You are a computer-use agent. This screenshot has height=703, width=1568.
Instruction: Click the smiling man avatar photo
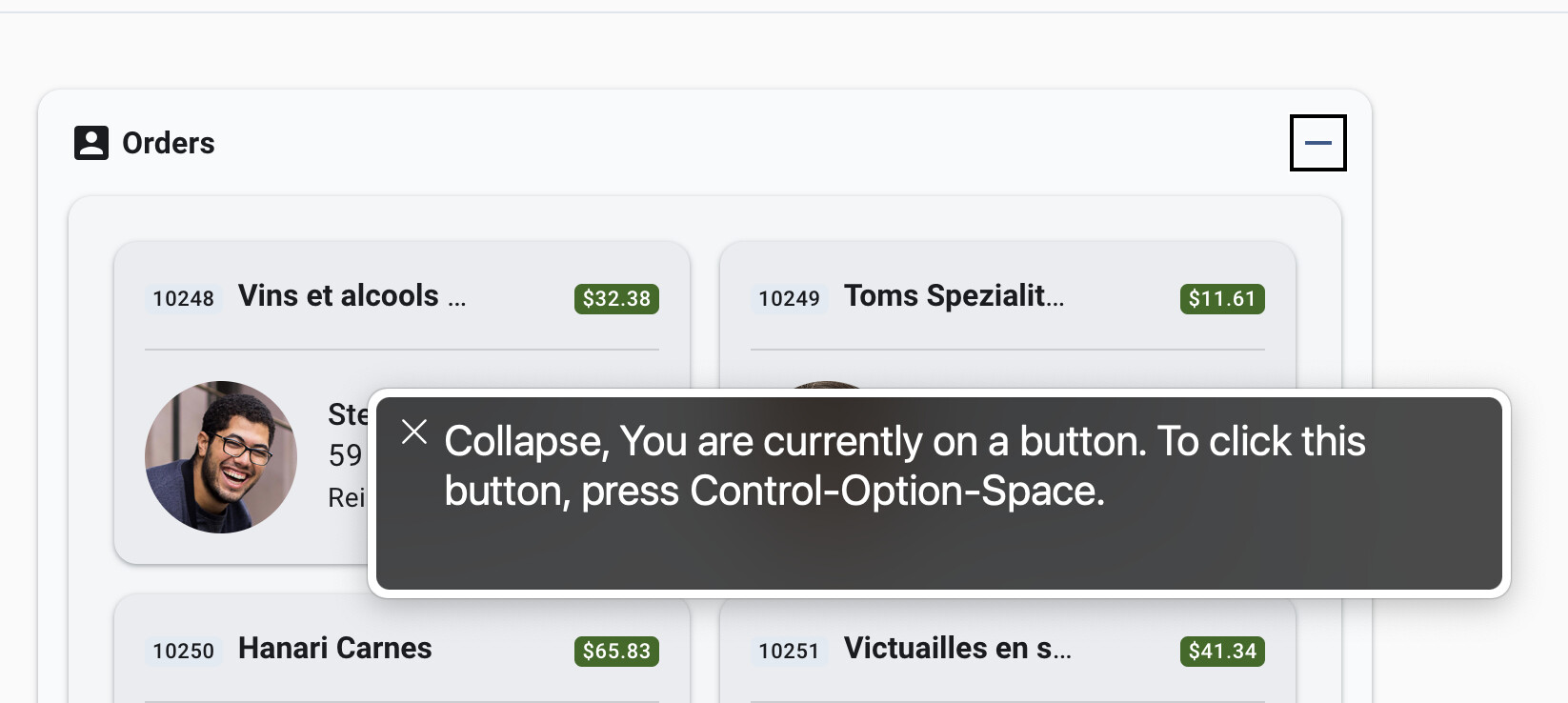point(221,457)
